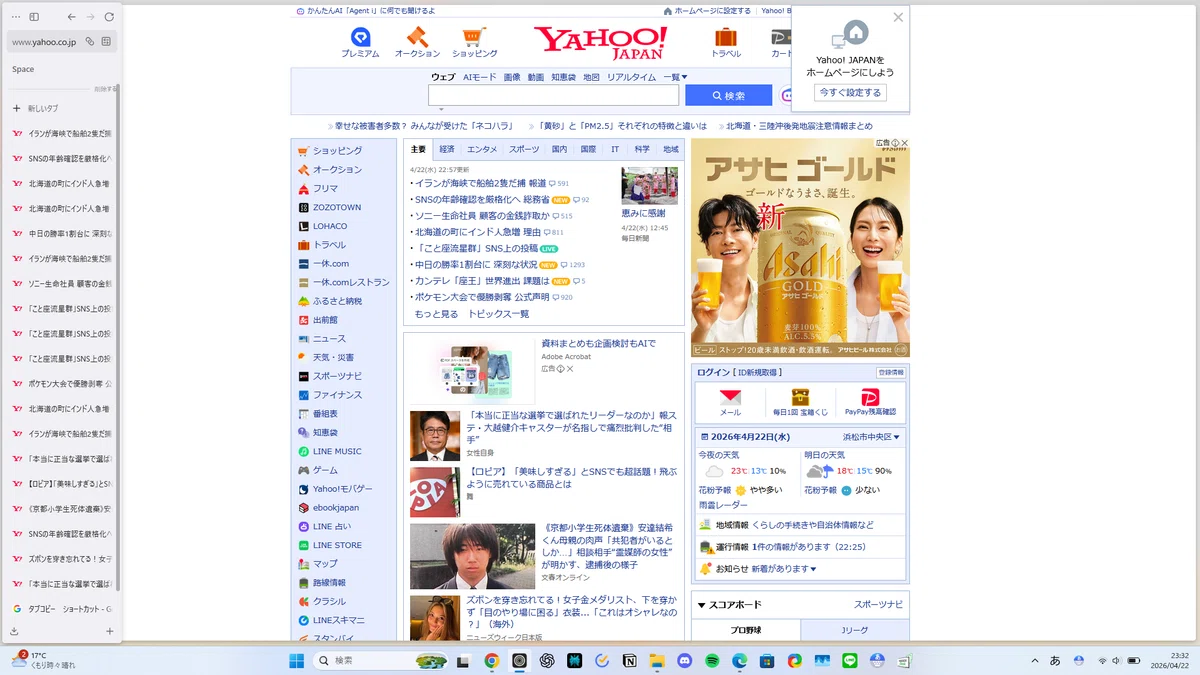Image resolution: width=1200 pixels, height=675 pixels.
Task: Expand the お知らせ 新着があります dropdown
Action: tap(783, 569)
